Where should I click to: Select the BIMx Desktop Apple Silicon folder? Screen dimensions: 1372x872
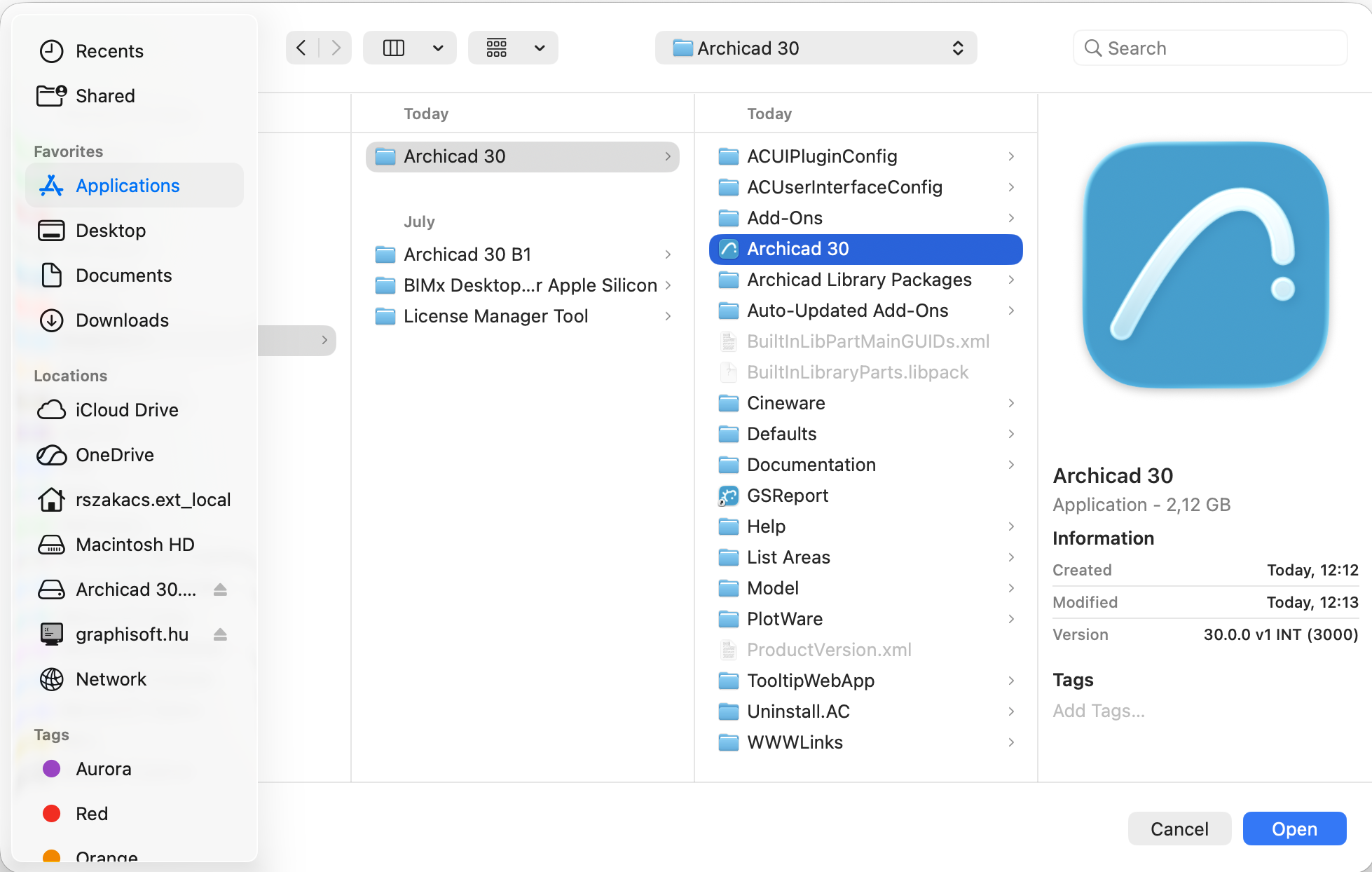523,285
